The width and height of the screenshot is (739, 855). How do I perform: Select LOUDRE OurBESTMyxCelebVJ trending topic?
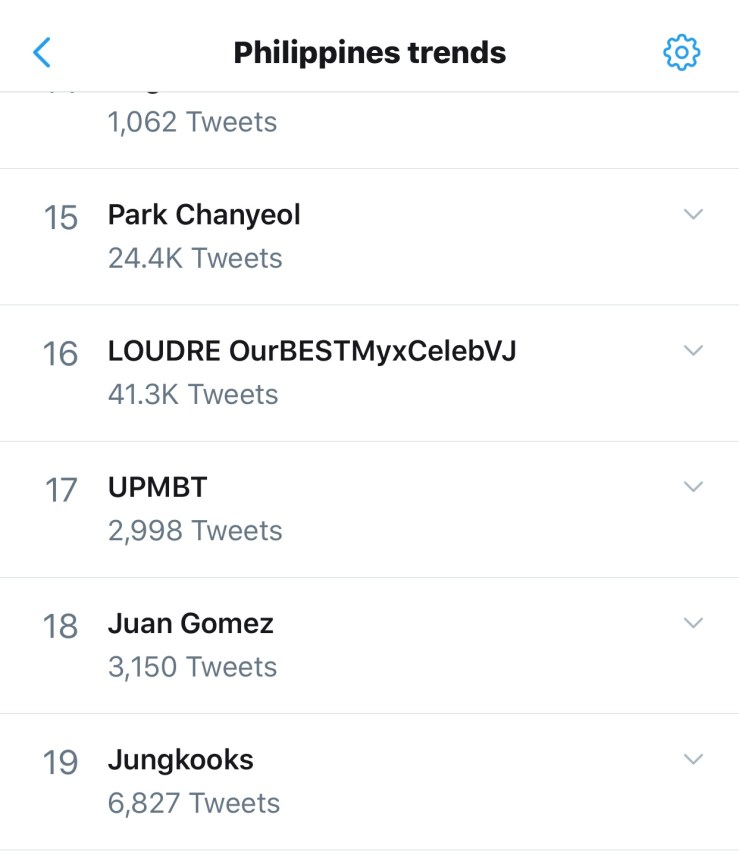312,351
